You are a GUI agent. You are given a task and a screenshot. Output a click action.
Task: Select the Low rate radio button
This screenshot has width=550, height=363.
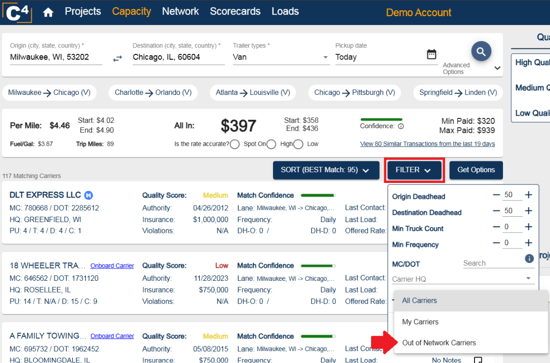click(298, 144)
